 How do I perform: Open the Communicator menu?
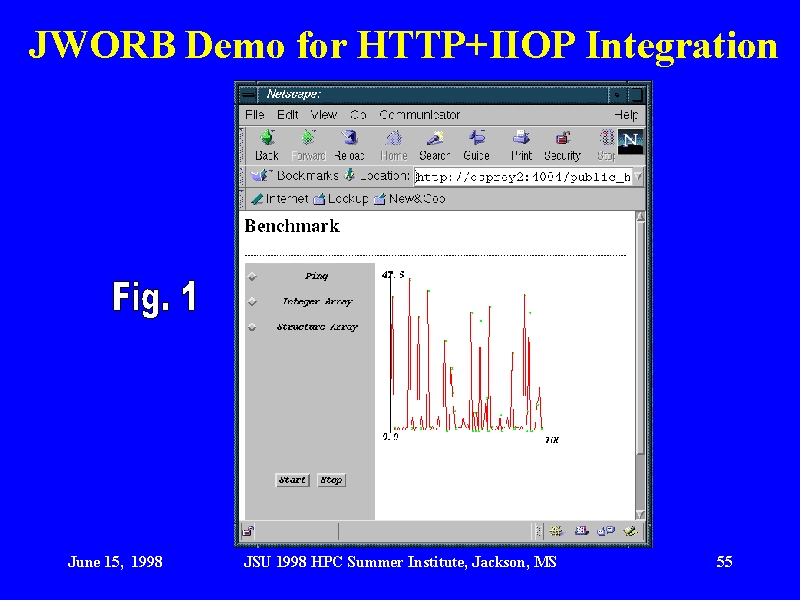[419, 115]
